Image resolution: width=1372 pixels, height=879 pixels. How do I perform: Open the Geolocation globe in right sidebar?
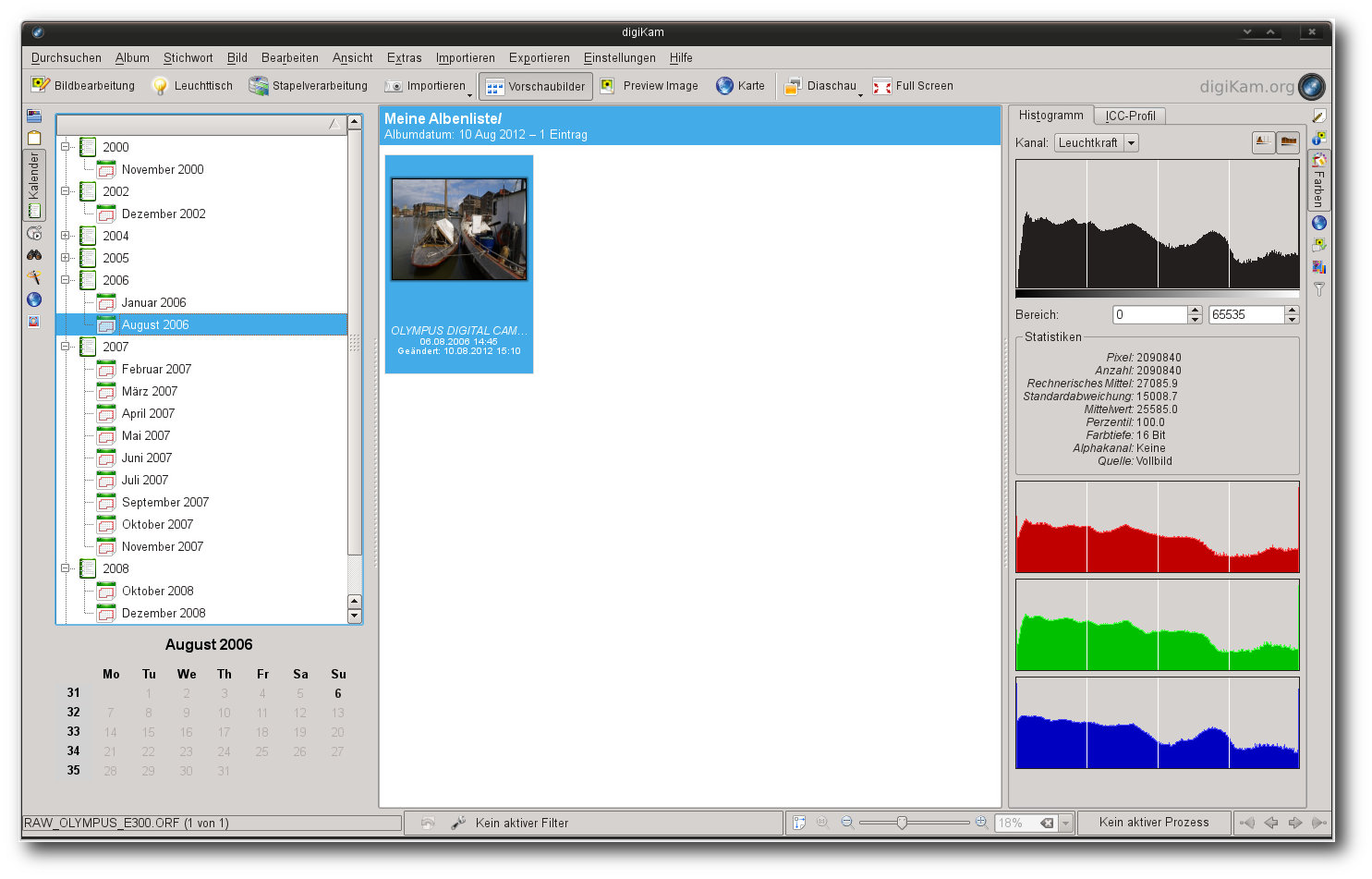pos(1319,223)
